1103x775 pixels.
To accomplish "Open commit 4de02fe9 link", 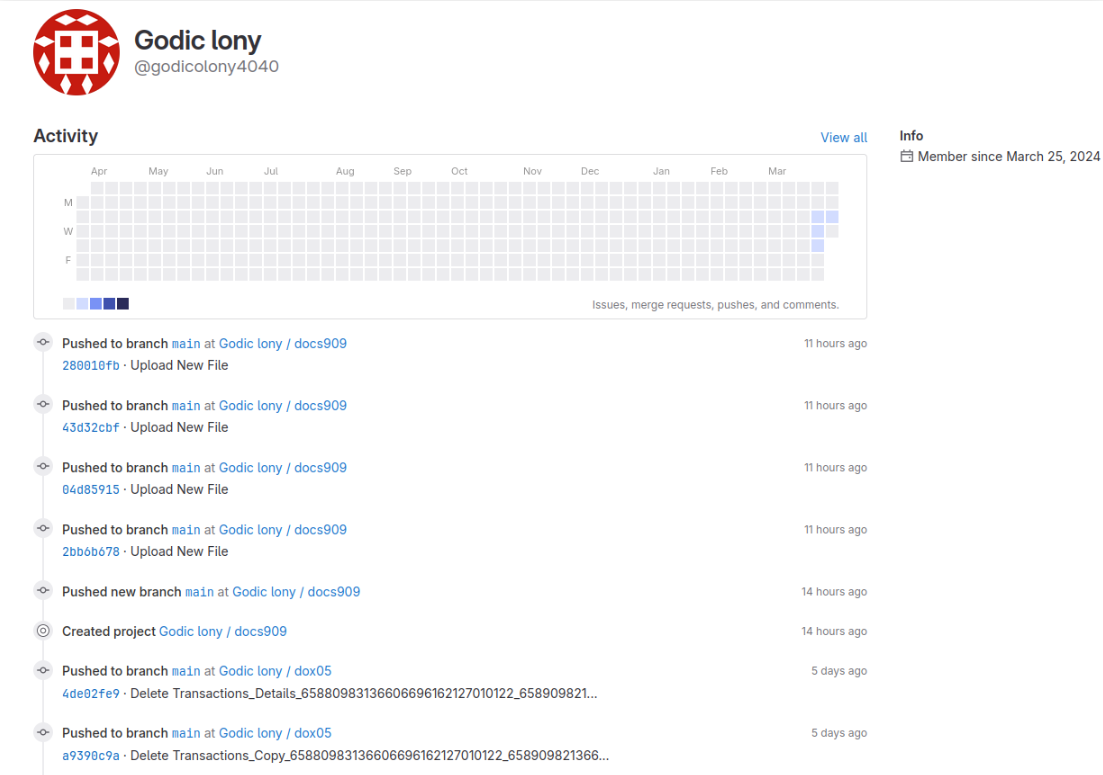I will click(91, 693).
